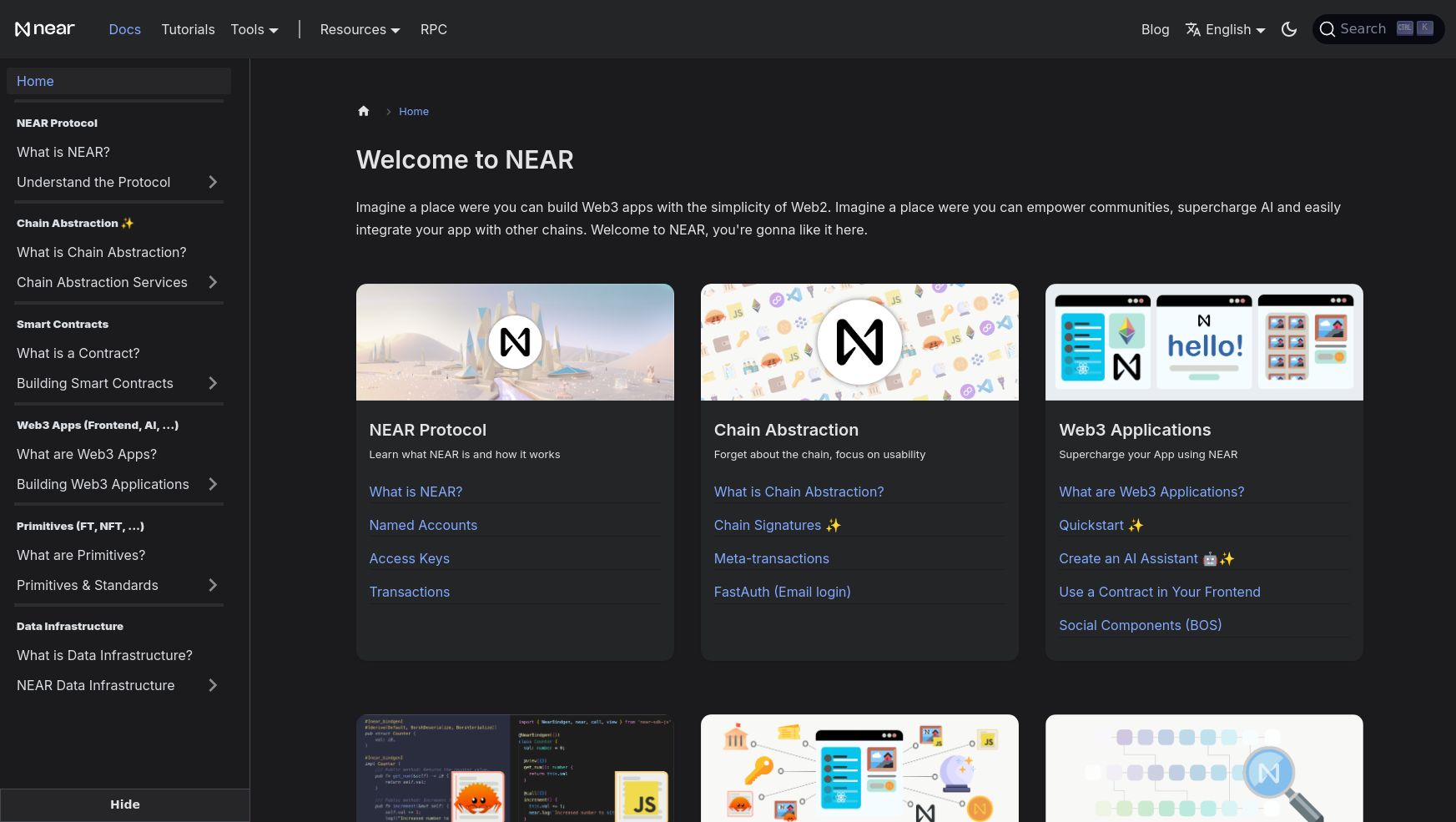Click Hide sidebar button

(125, 804)
